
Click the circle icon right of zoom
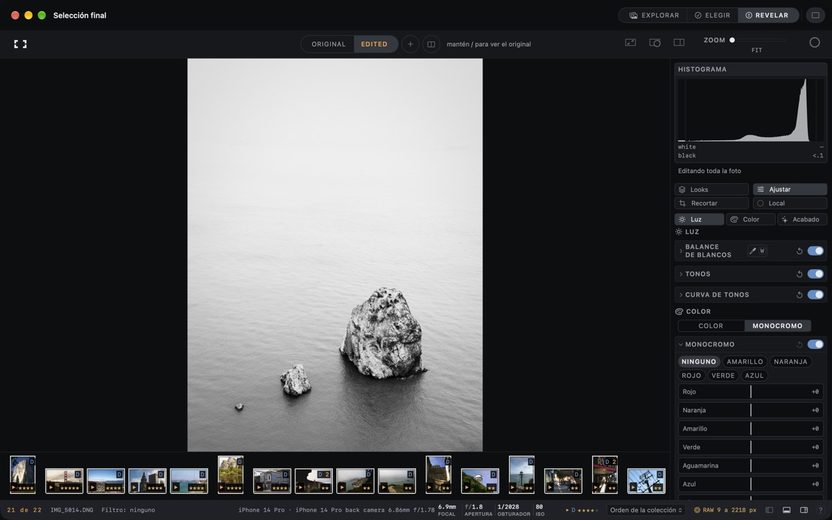tap(814, 42)
